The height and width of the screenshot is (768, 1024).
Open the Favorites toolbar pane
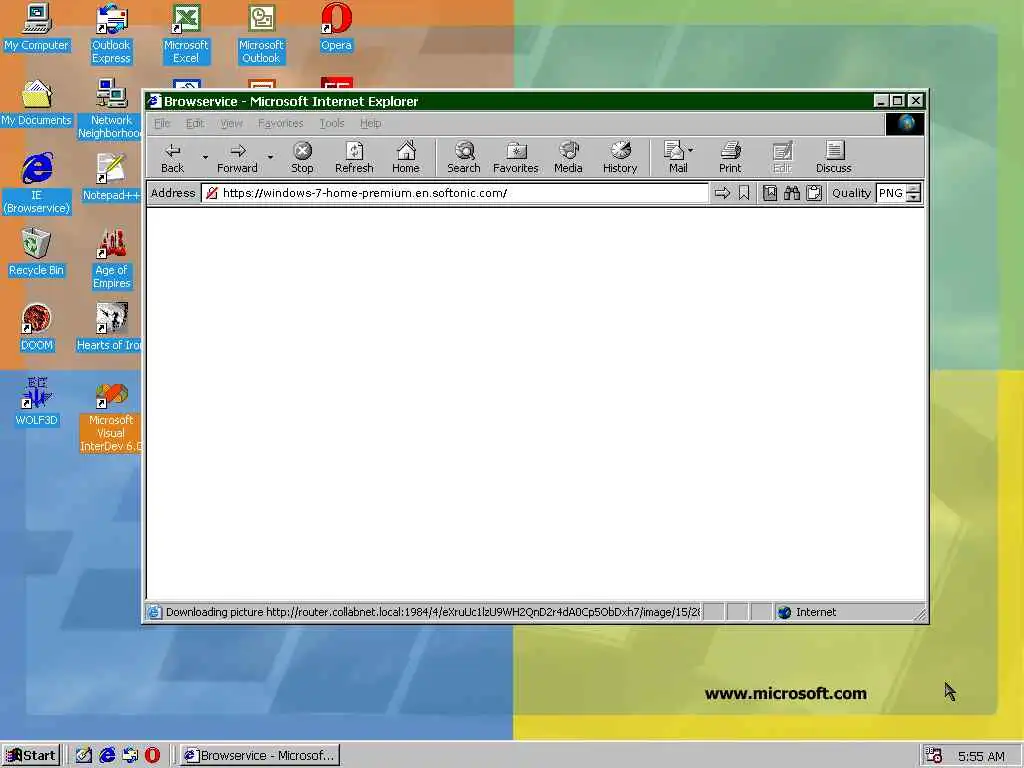[x=516, y=158]
